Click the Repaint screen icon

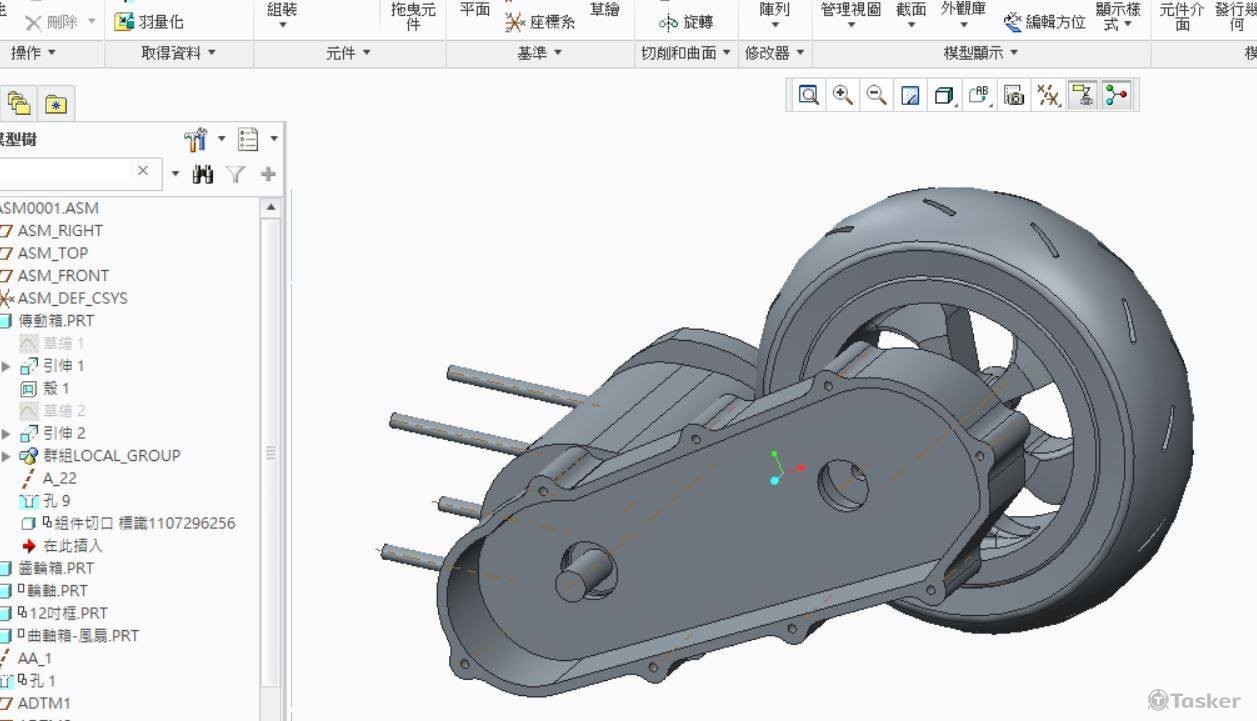pyautogui.click(x=911, y=95)
